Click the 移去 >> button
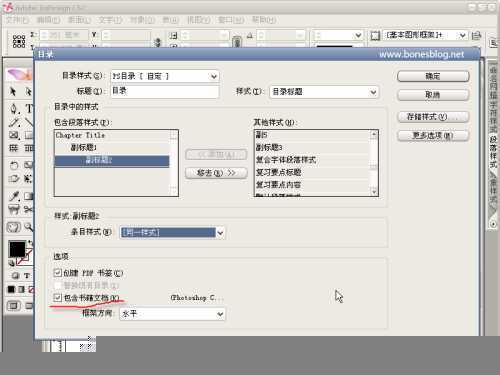500x375 pixels. coord(216,173)
